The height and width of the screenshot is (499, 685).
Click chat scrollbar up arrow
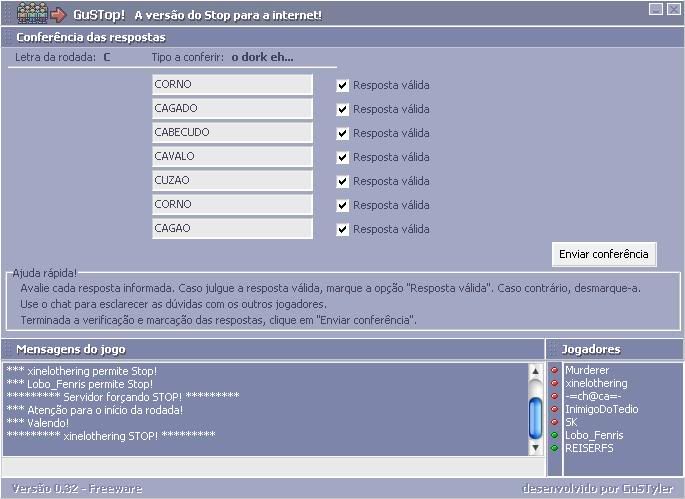click(x=535, y=371)
